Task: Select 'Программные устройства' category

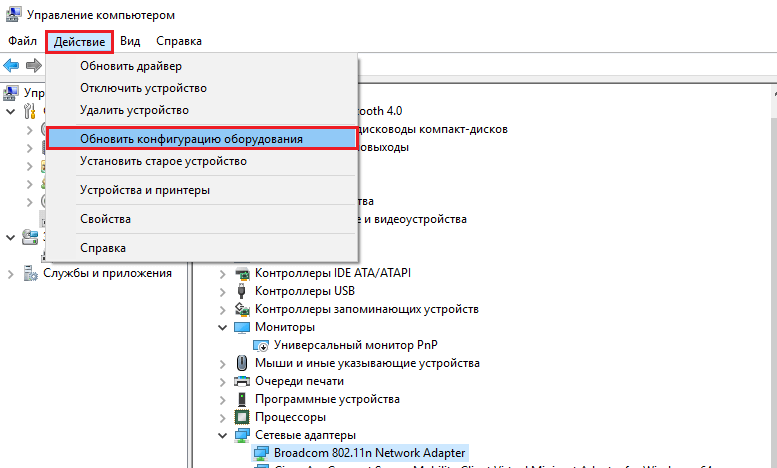Action: [322, 399]
